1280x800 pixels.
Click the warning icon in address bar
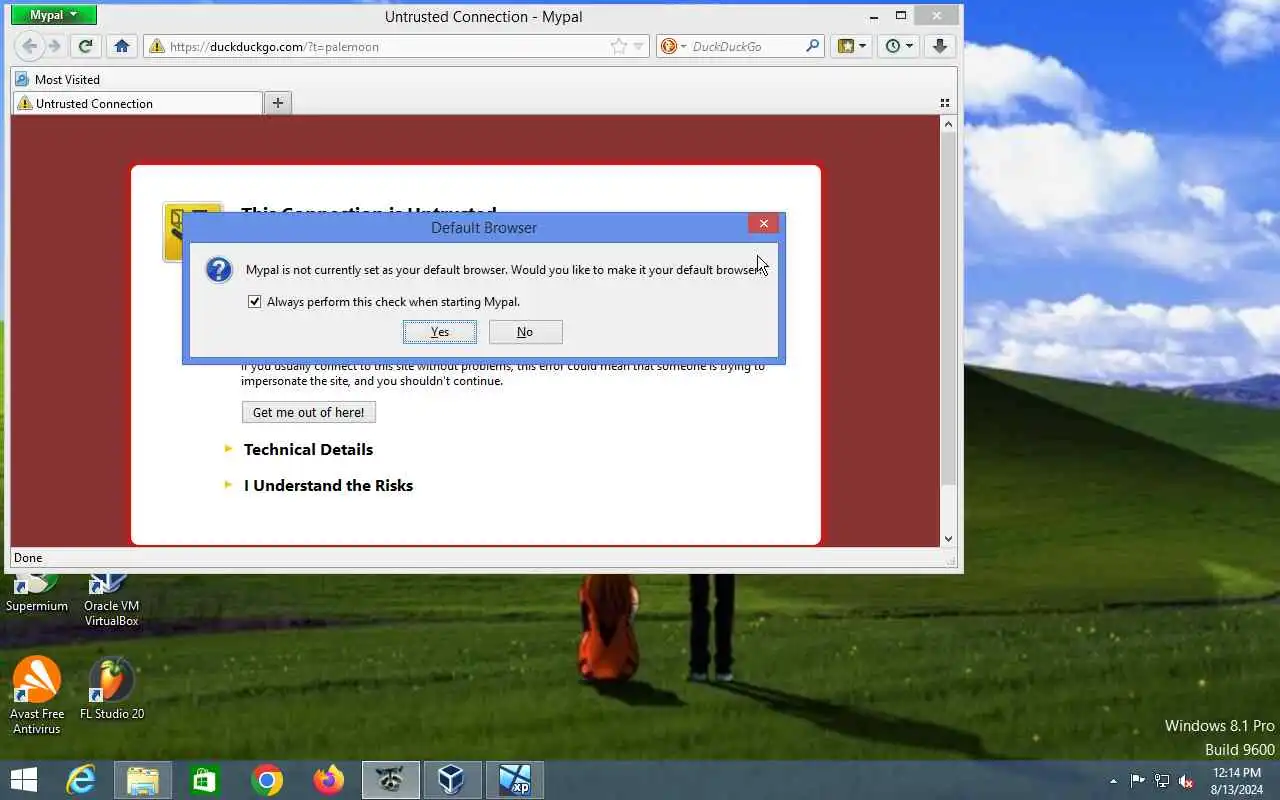click(x=155, y=46)
